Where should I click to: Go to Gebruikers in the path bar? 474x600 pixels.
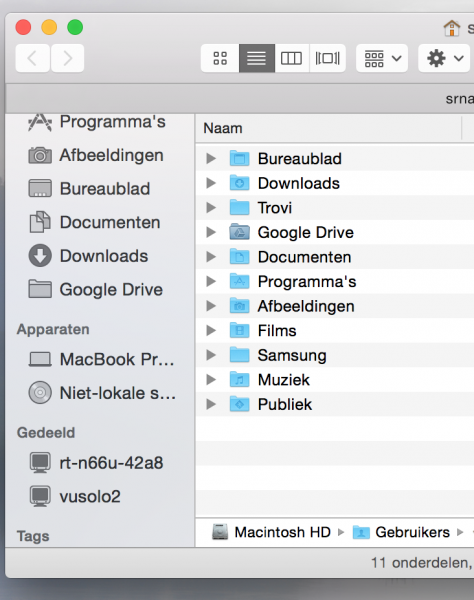[x=401, y=532]
